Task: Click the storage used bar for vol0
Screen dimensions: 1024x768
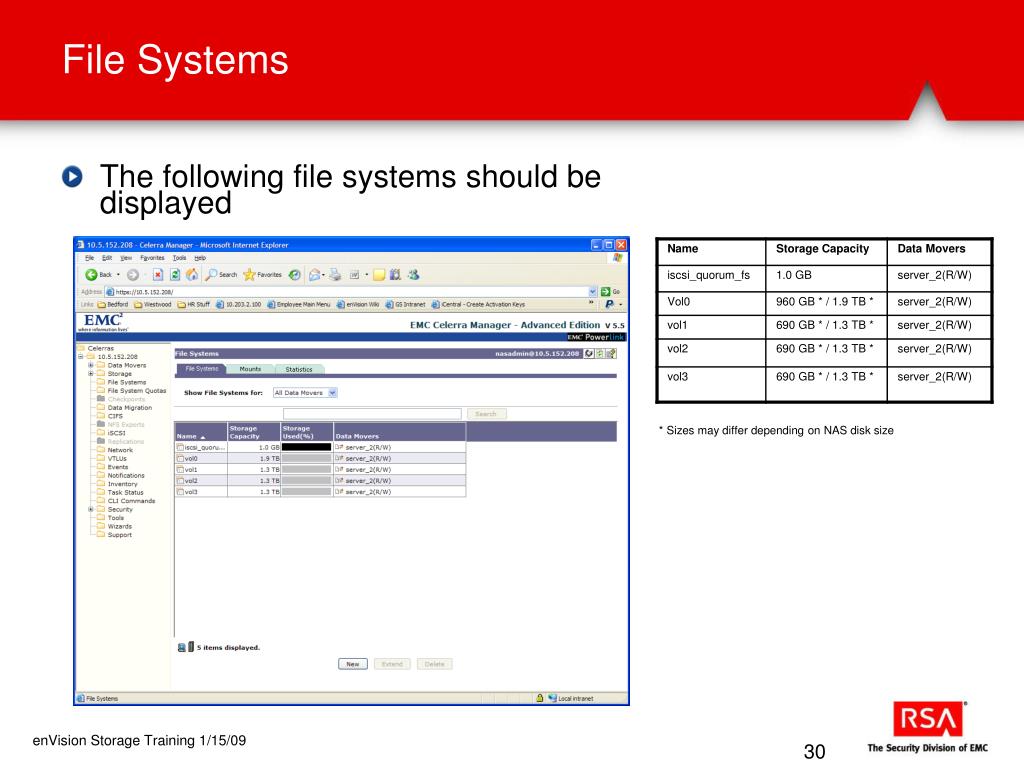Action: 307,458
